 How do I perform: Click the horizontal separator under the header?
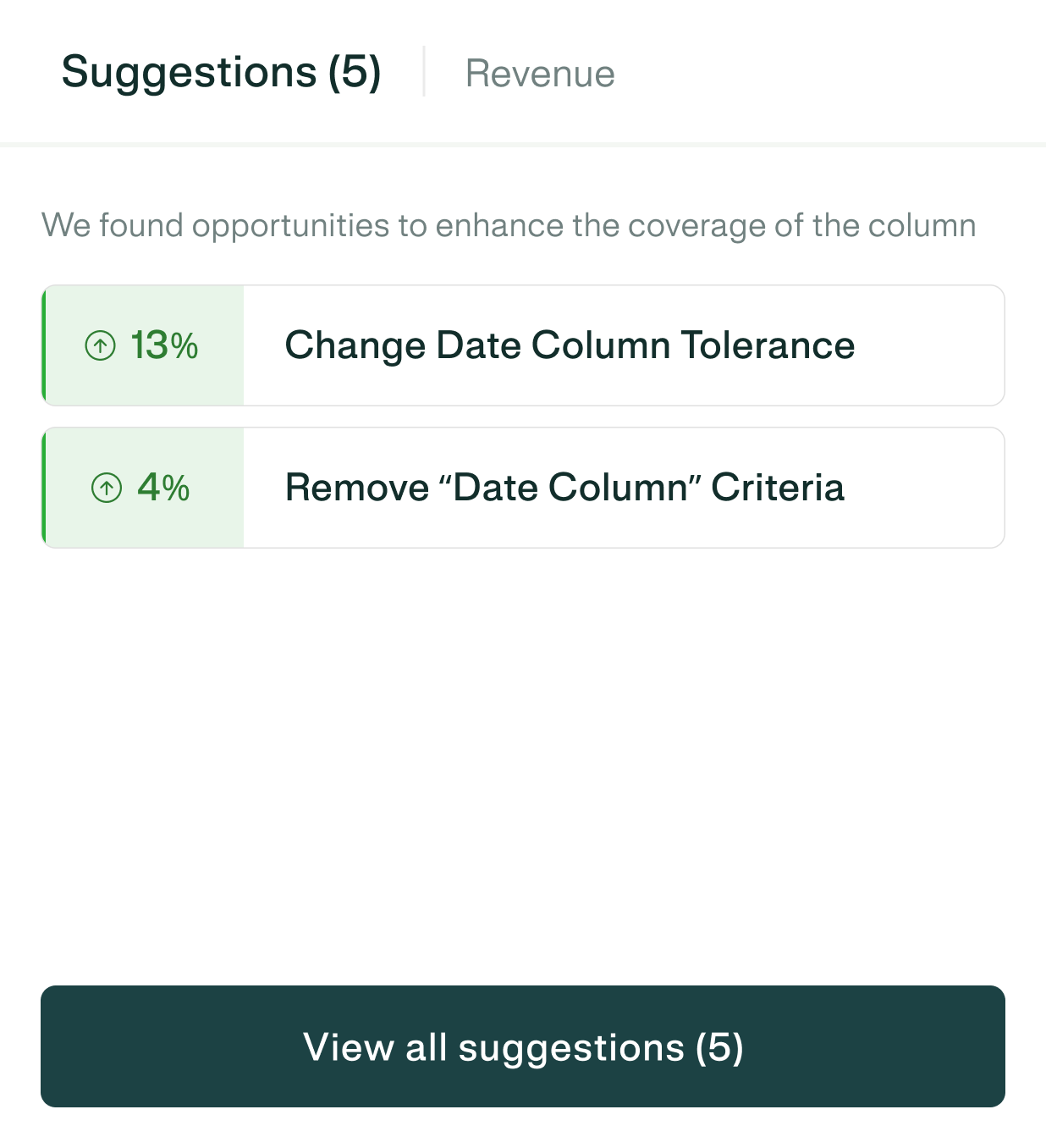pyautogui.click(x=523, y=145)
